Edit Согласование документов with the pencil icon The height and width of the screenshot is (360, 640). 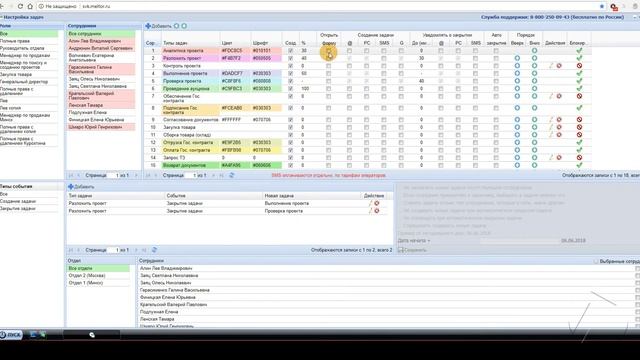pyautogui.click(x=551, y=120)
